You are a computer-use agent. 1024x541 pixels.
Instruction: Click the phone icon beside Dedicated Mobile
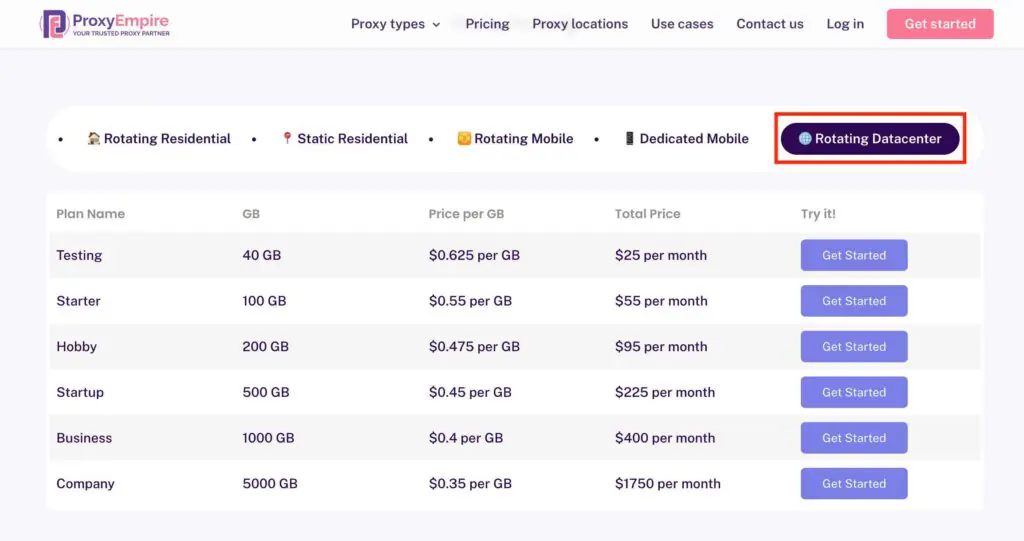629,139
